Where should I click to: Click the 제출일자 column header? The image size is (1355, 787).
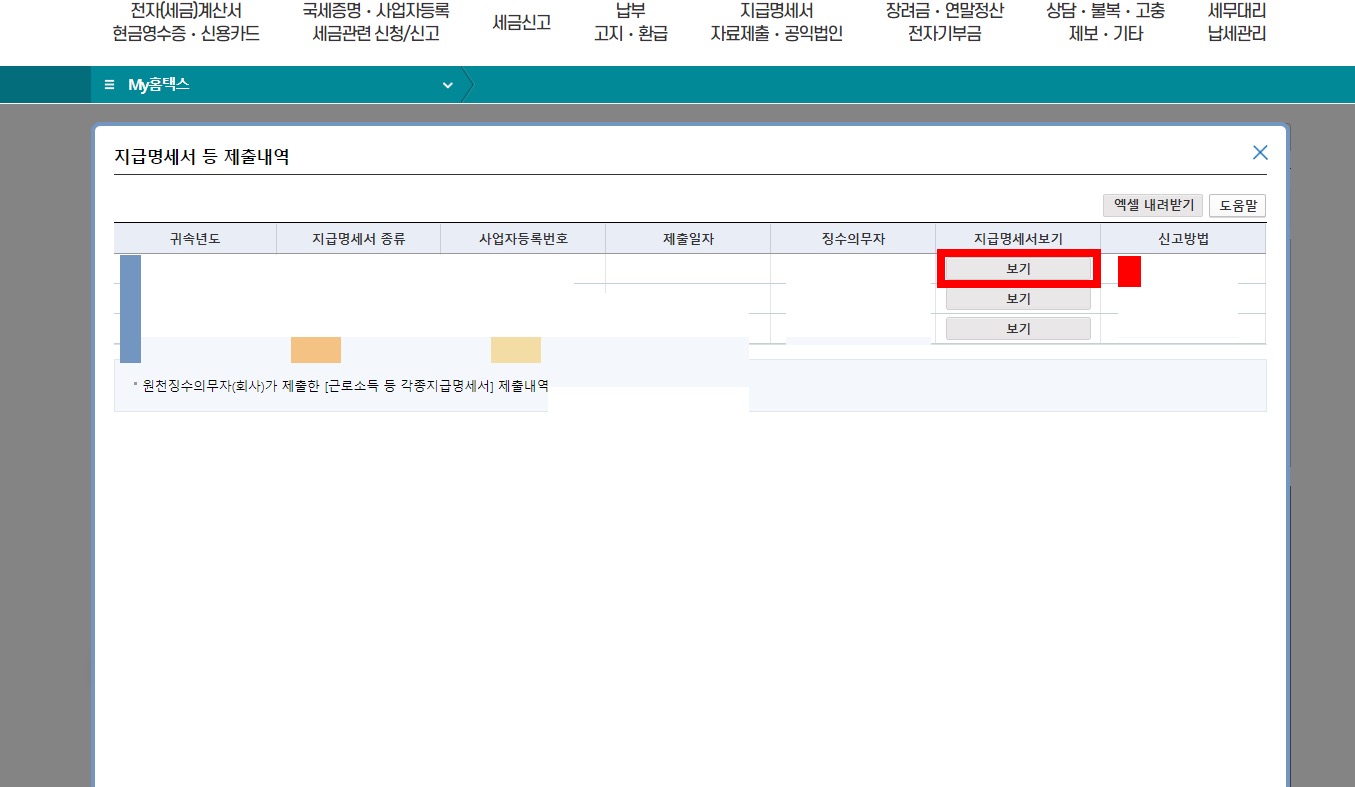click(687, 237)
